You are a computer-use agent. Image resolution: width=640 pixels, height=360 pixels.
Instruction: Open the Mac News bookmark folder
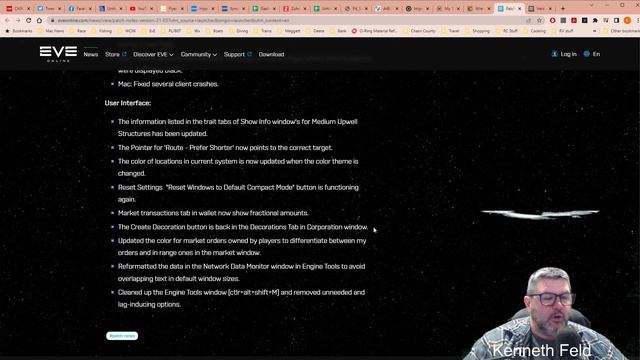(51, 31)
